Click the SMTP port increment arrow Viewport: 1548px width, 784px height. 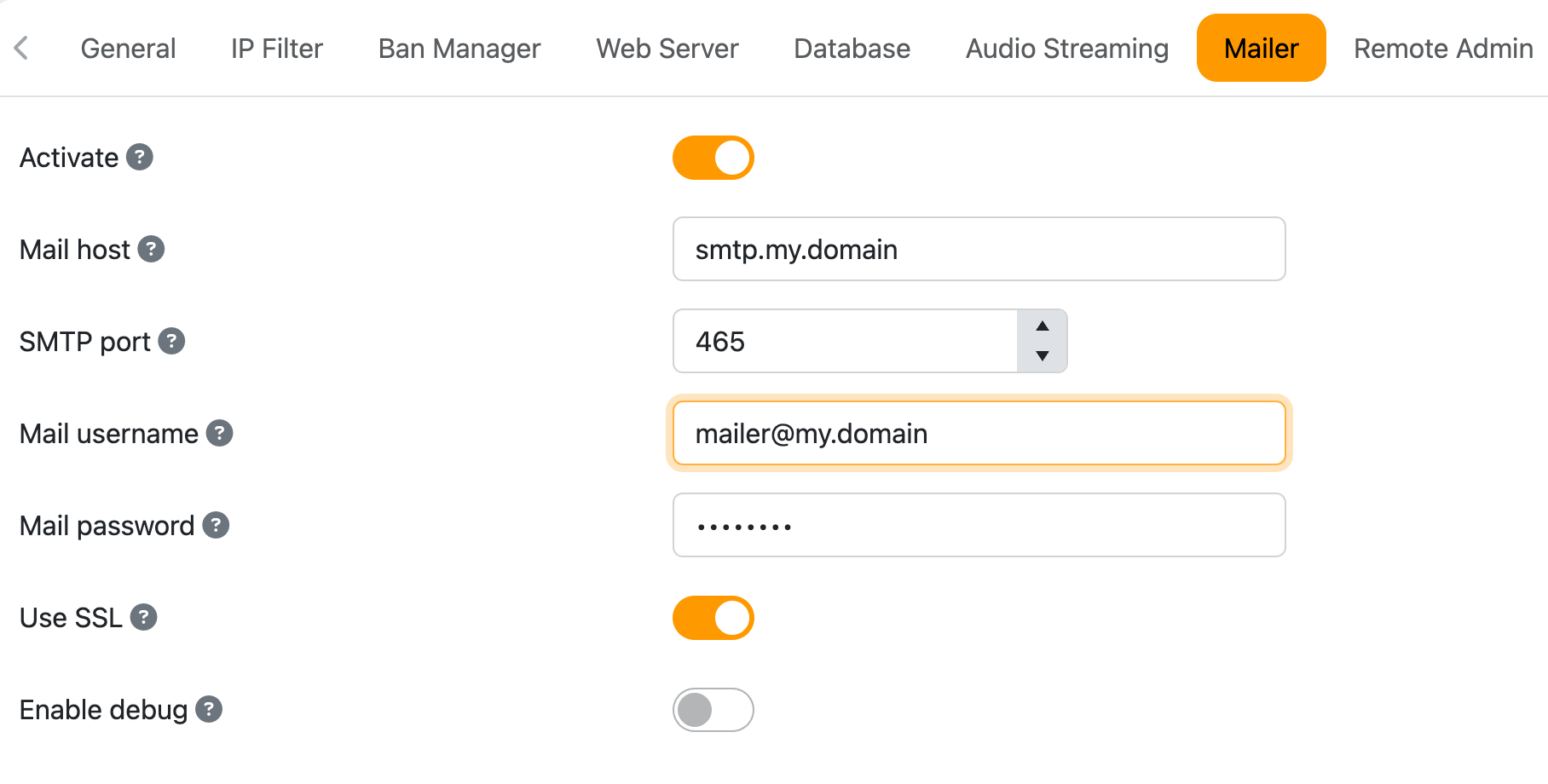point(1042,325)
